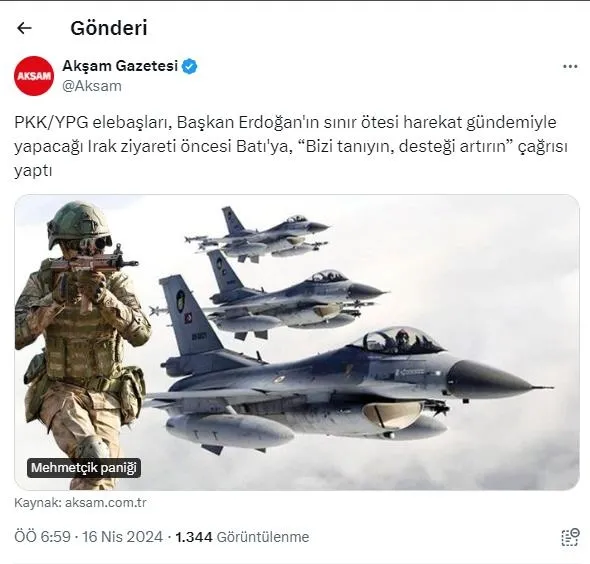
Task: Click the topmost F-16 jet in the photo
Action: coord(260,235)
